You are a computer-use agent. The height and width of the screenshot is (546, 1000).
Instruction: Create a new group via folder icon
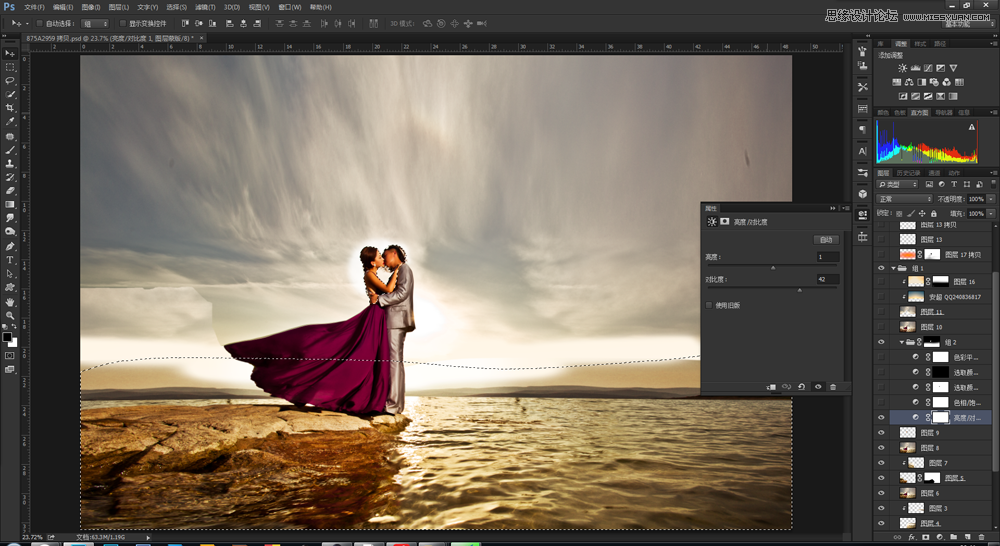(953, 538)
